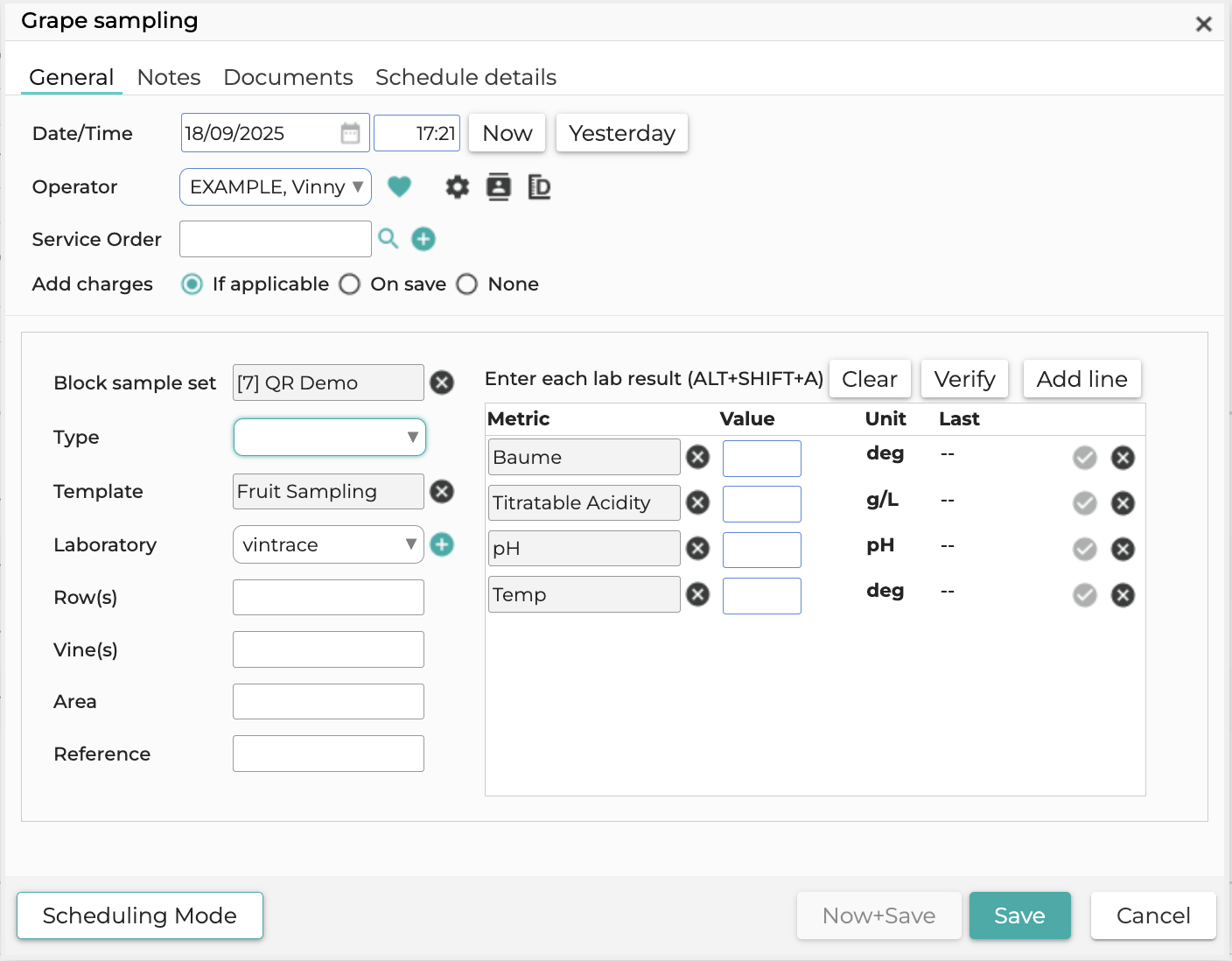The width and height of the screenshot is (1232, 961).
Task: Clear the Fruit Sampling template
Action: tap(442, 491)
